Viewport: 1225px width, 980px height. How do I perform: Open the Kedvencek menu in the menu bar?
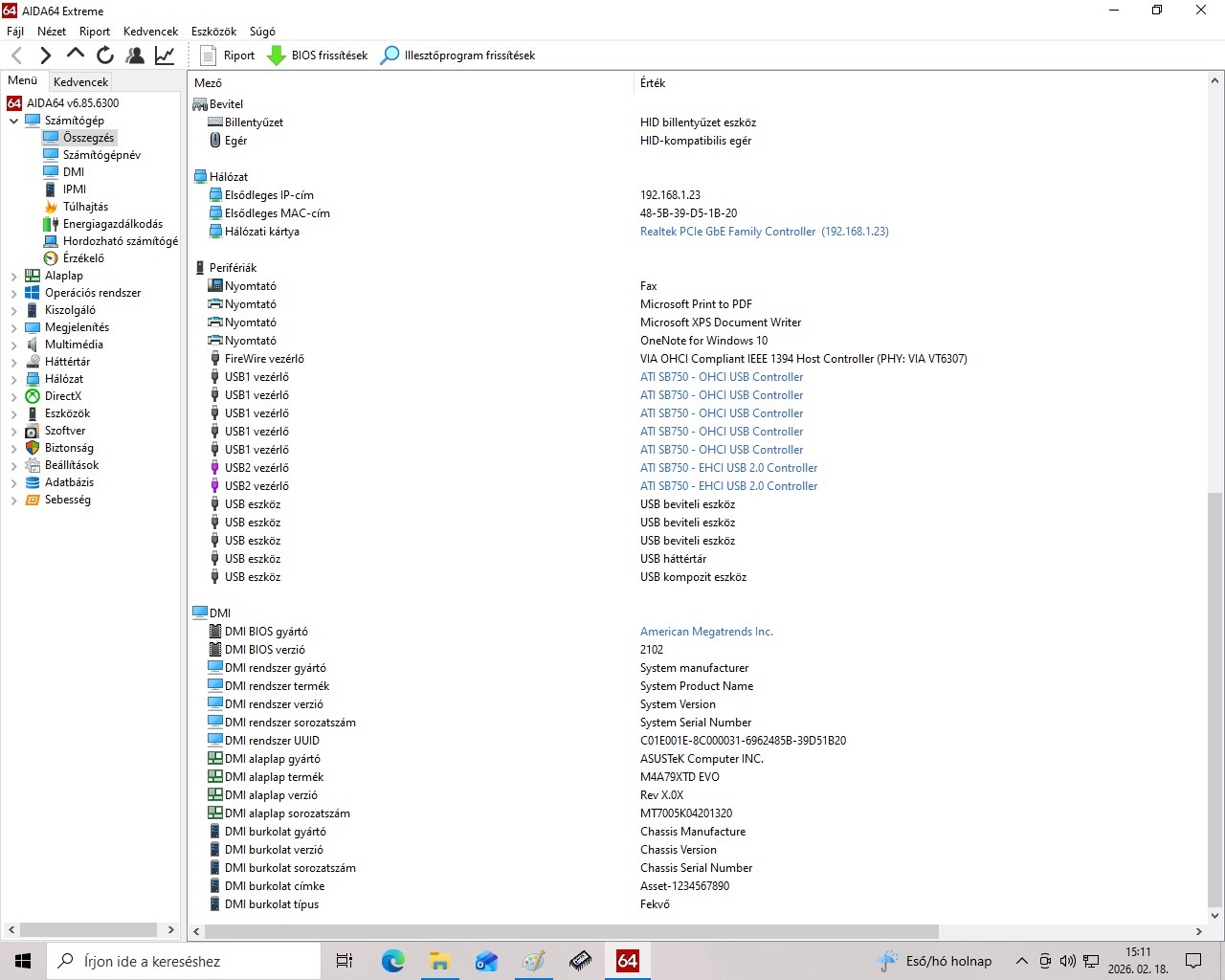click(x=151, y=32)
